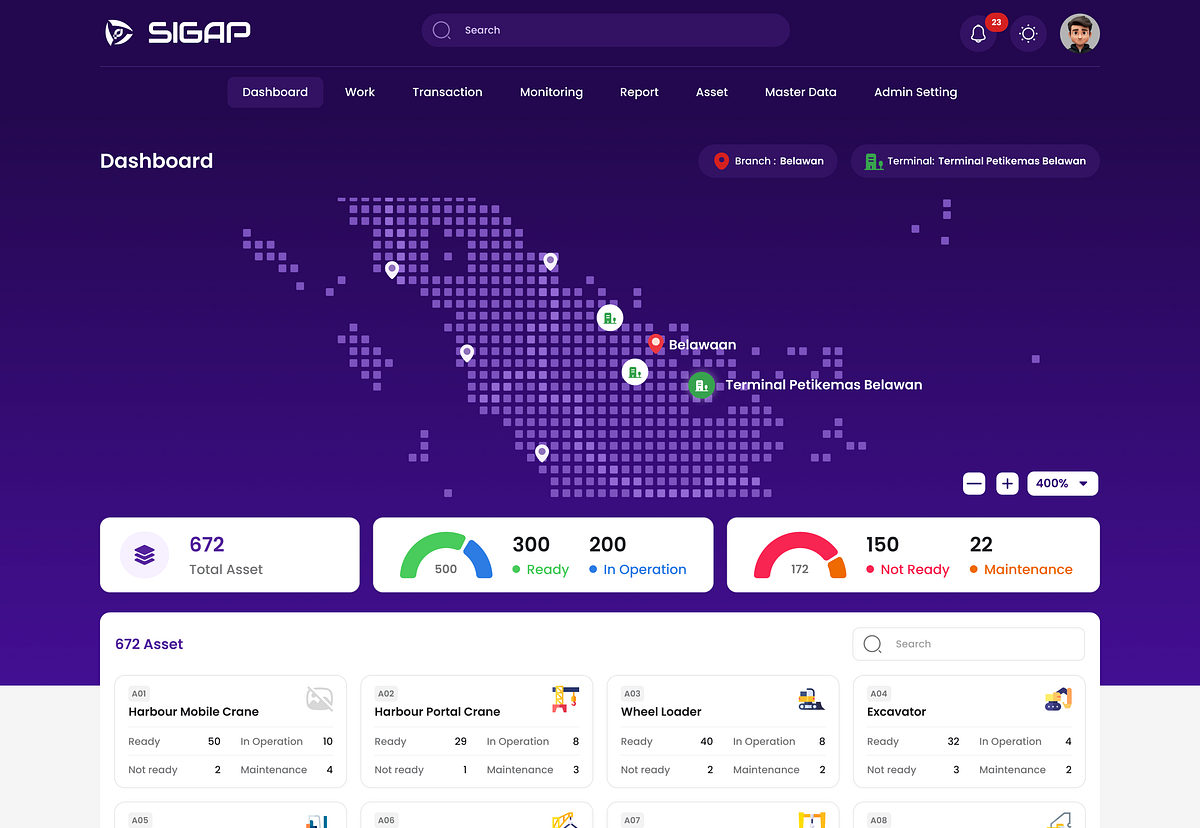This screenshot has height=828, width=1200.
Task: Click the southernmost map pin
Action: 542,453
